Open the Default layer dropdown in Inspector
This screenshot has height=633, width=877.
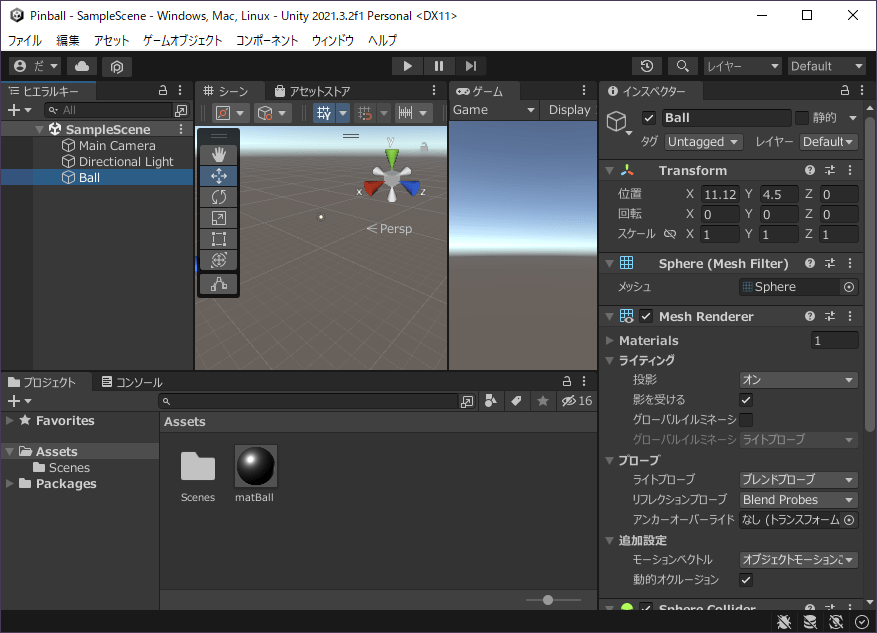pos(828,142)
